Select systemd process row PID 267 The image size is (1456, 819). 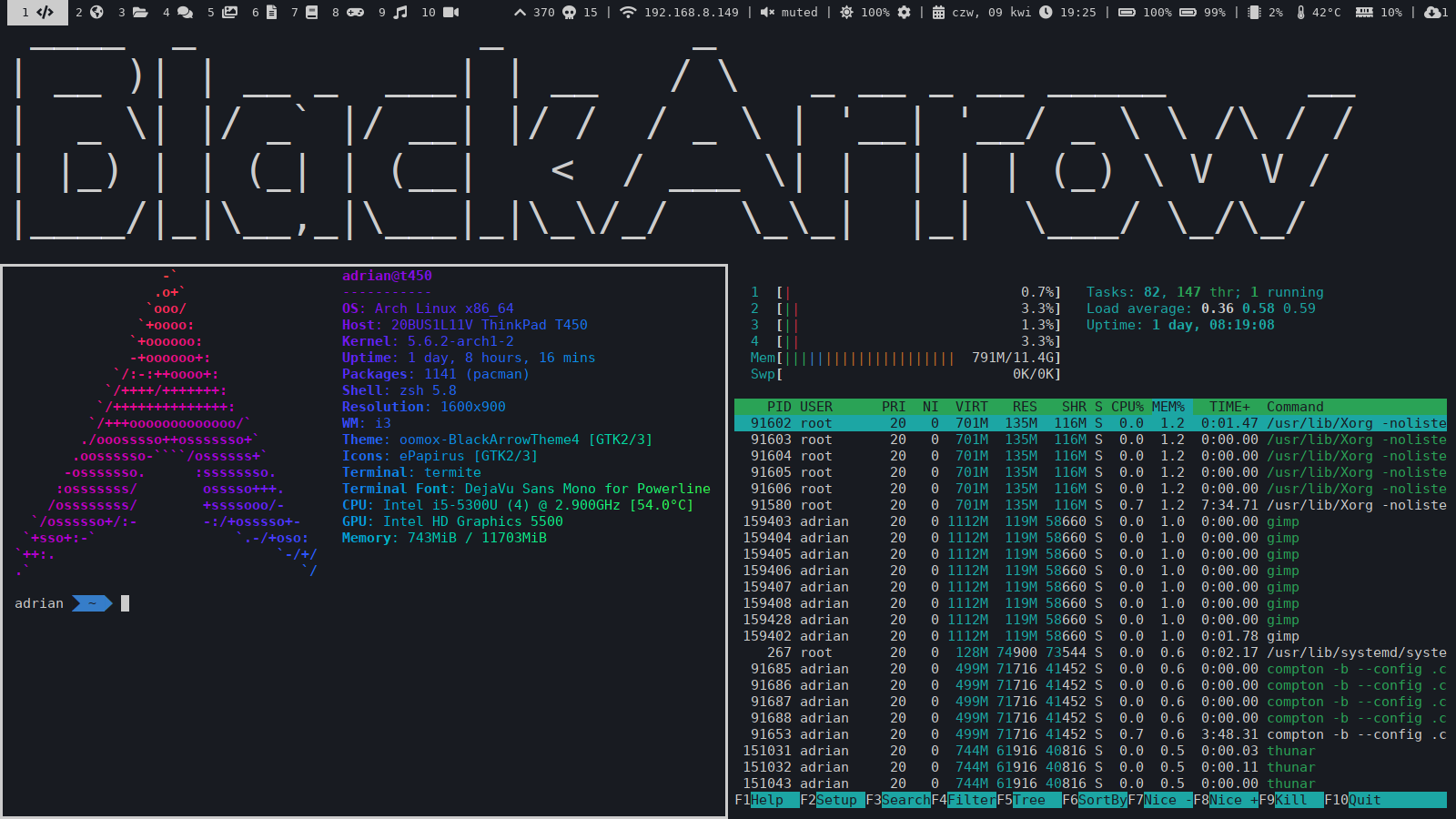click(1090, 652)
